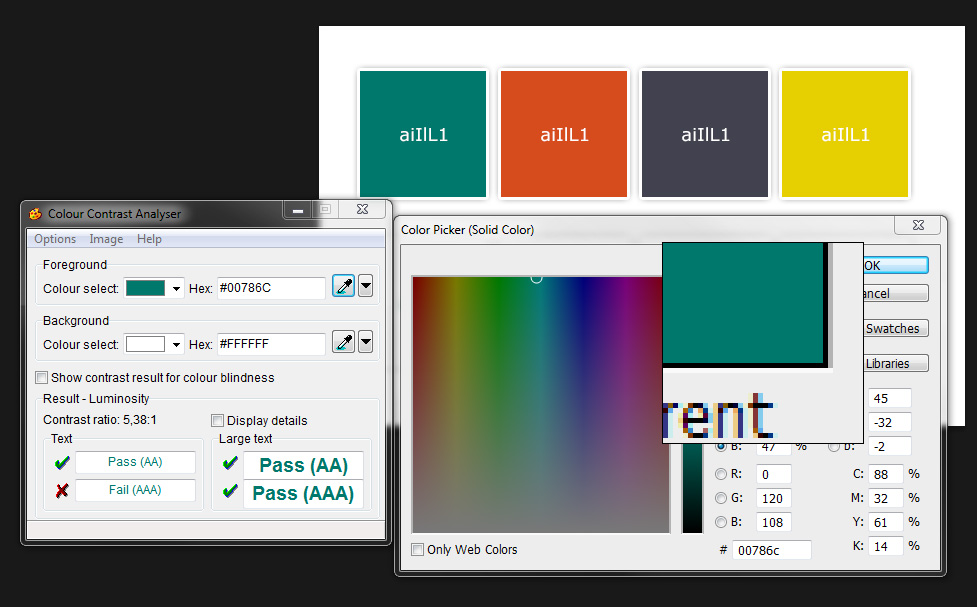
Task: Click the red cross beside Fail (AAA)
Action: [x=62, y=490]
